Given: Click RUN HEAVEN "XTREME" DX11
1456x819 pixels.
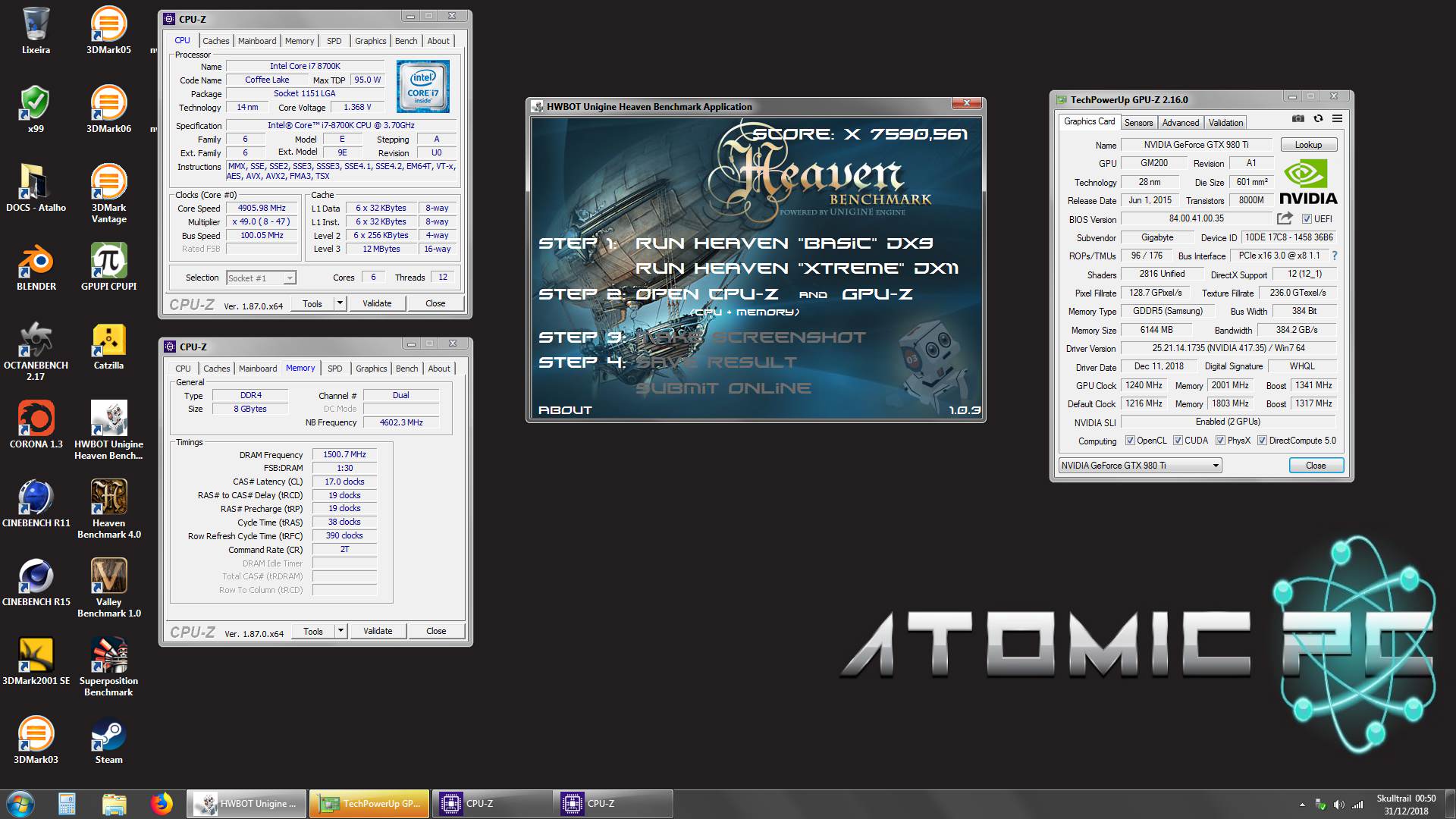Looking at the screenshot, I should tap(797, 268).
